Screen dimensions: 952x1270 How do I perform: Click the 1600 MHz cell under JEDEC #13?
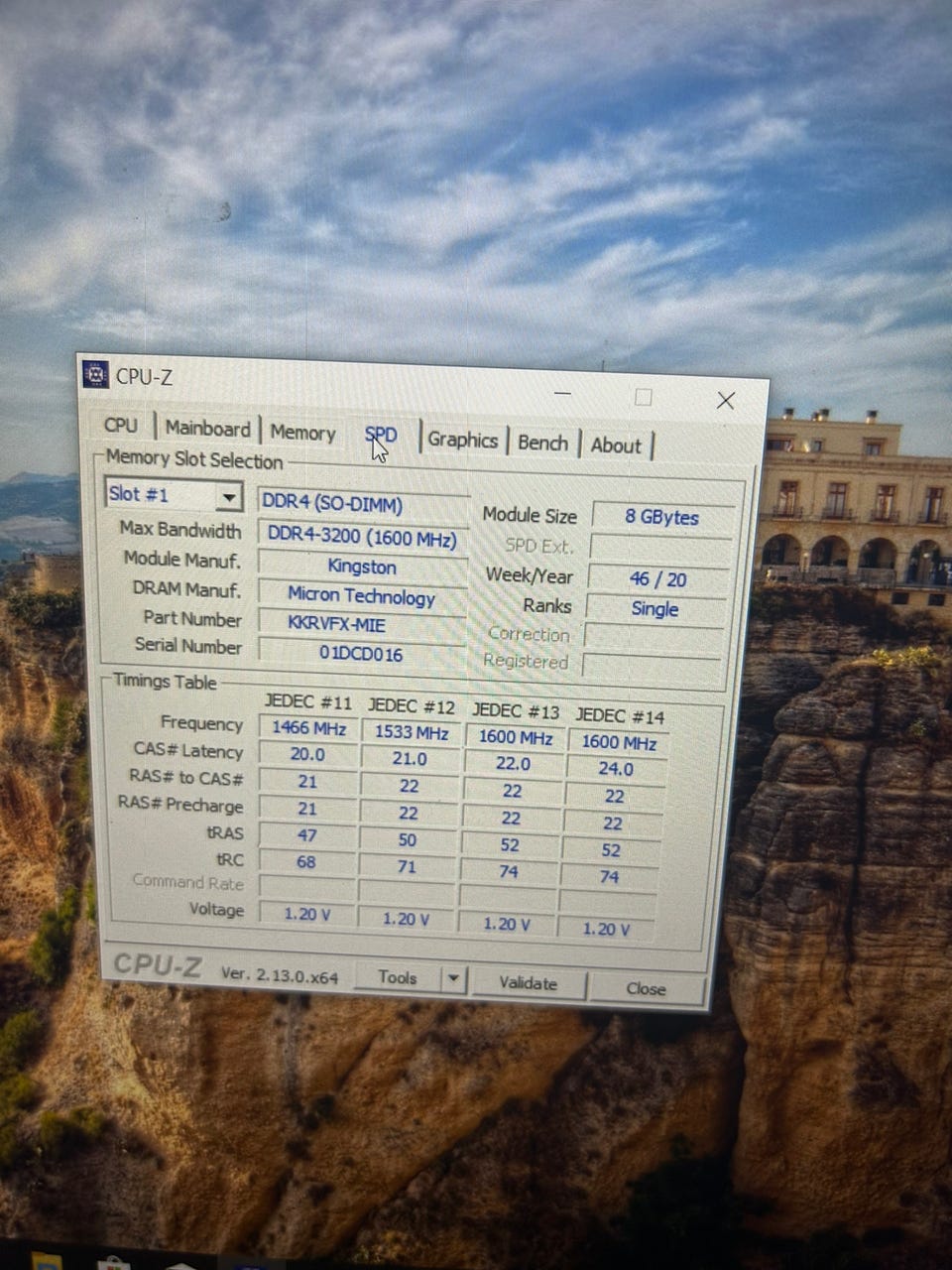pos(516,737)
